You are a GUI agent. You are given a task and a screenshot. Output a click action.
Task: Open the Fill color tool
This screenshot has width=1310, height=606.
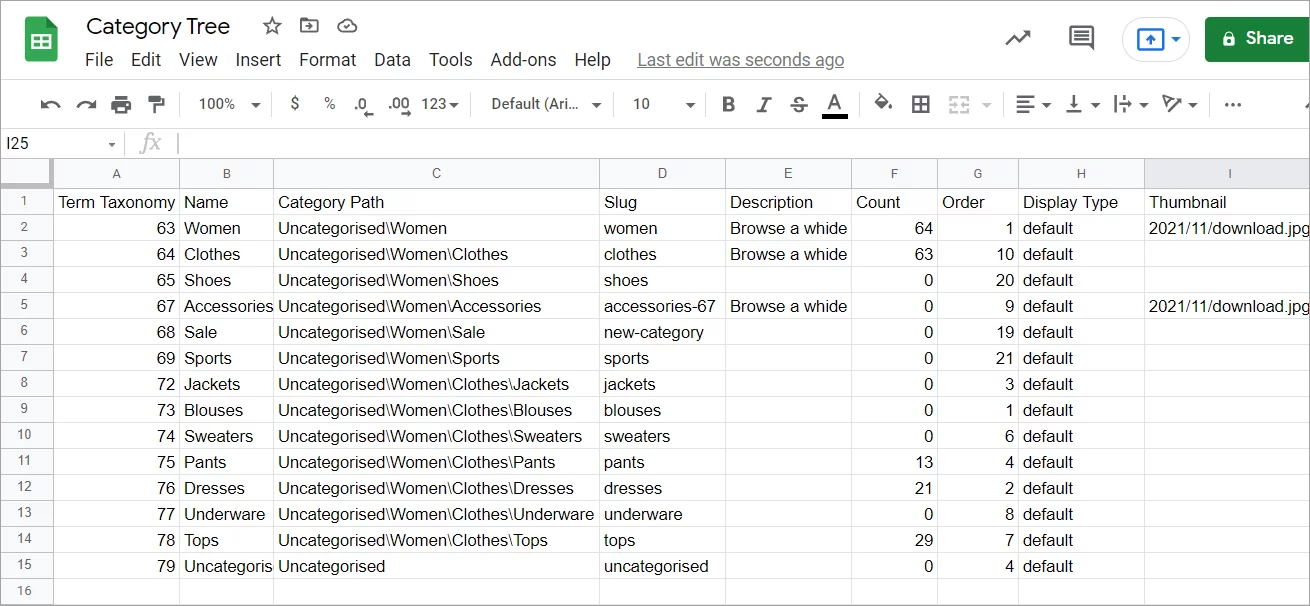coord(881,104)
